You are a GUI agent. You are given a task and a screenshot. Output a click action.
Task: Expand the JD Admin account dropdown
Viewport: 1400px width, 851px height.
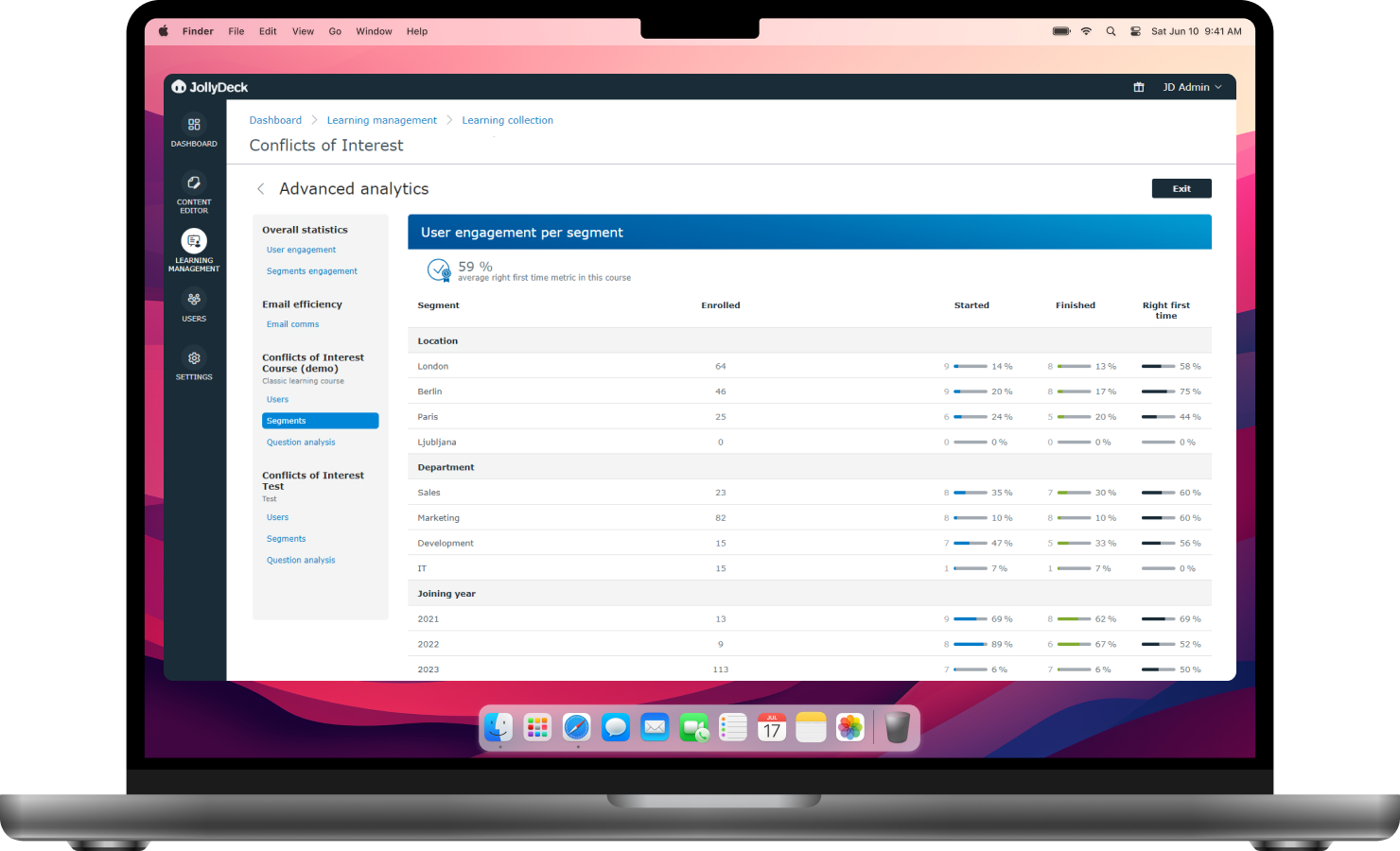pyautogui.click(x=1192, y=87)
